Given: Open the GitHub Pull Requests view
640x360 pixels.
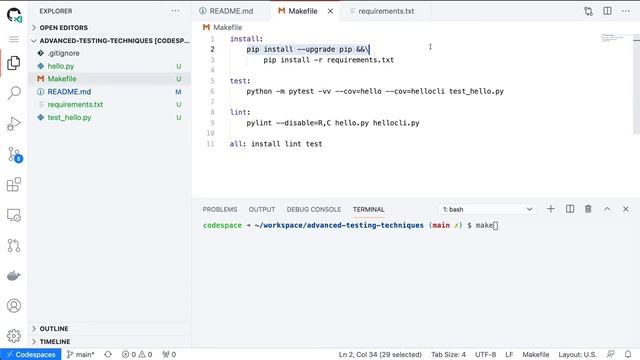Looking at the screenshot, I should (14, 245).
